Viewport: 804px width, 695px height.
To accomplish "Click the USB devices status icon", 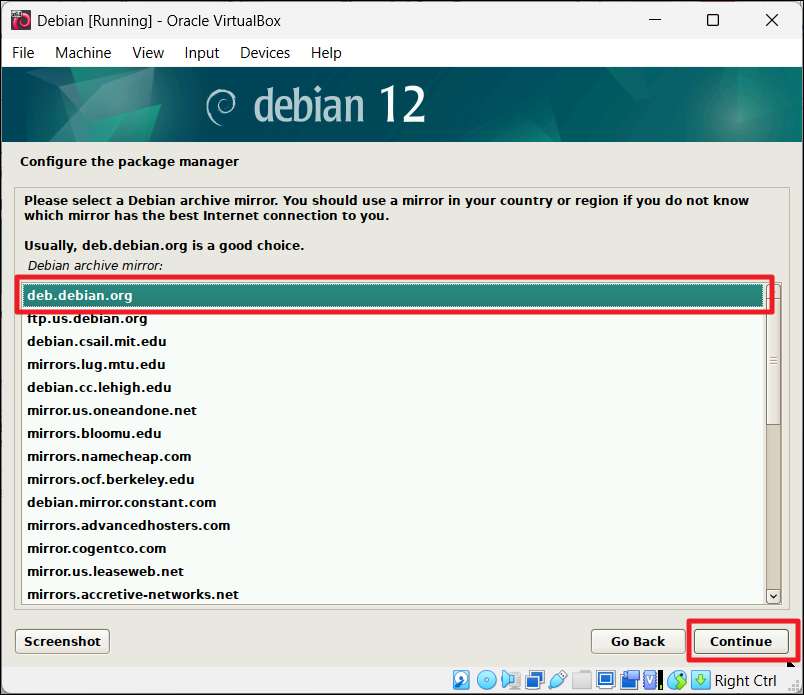I will pyautogui.click(x=557, y=681).
